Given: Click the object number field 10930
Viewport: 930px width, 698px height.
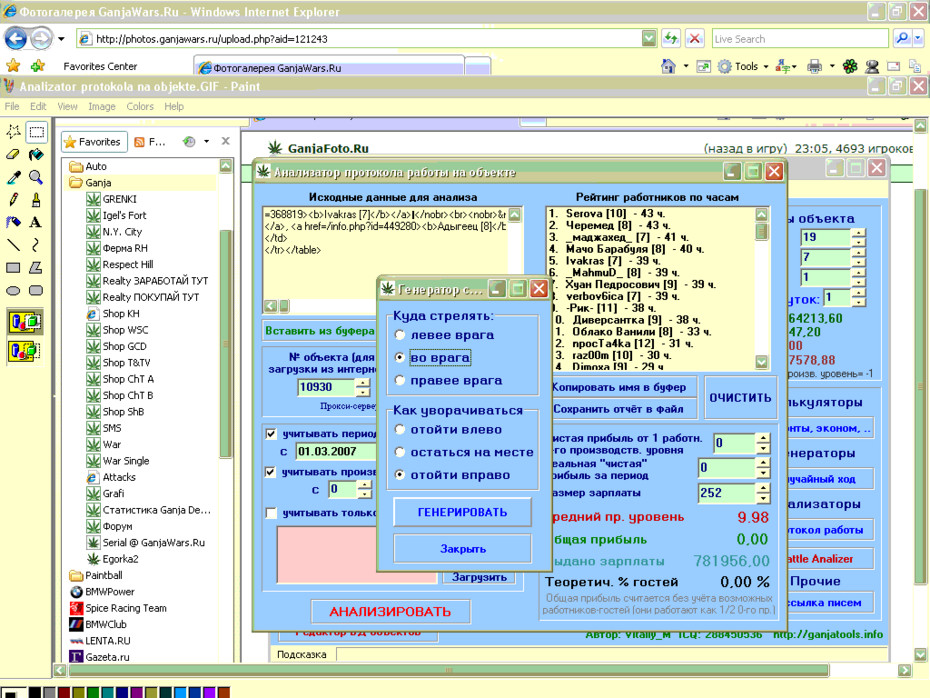Looking at the screenshot, I should (x=327, y=387).
